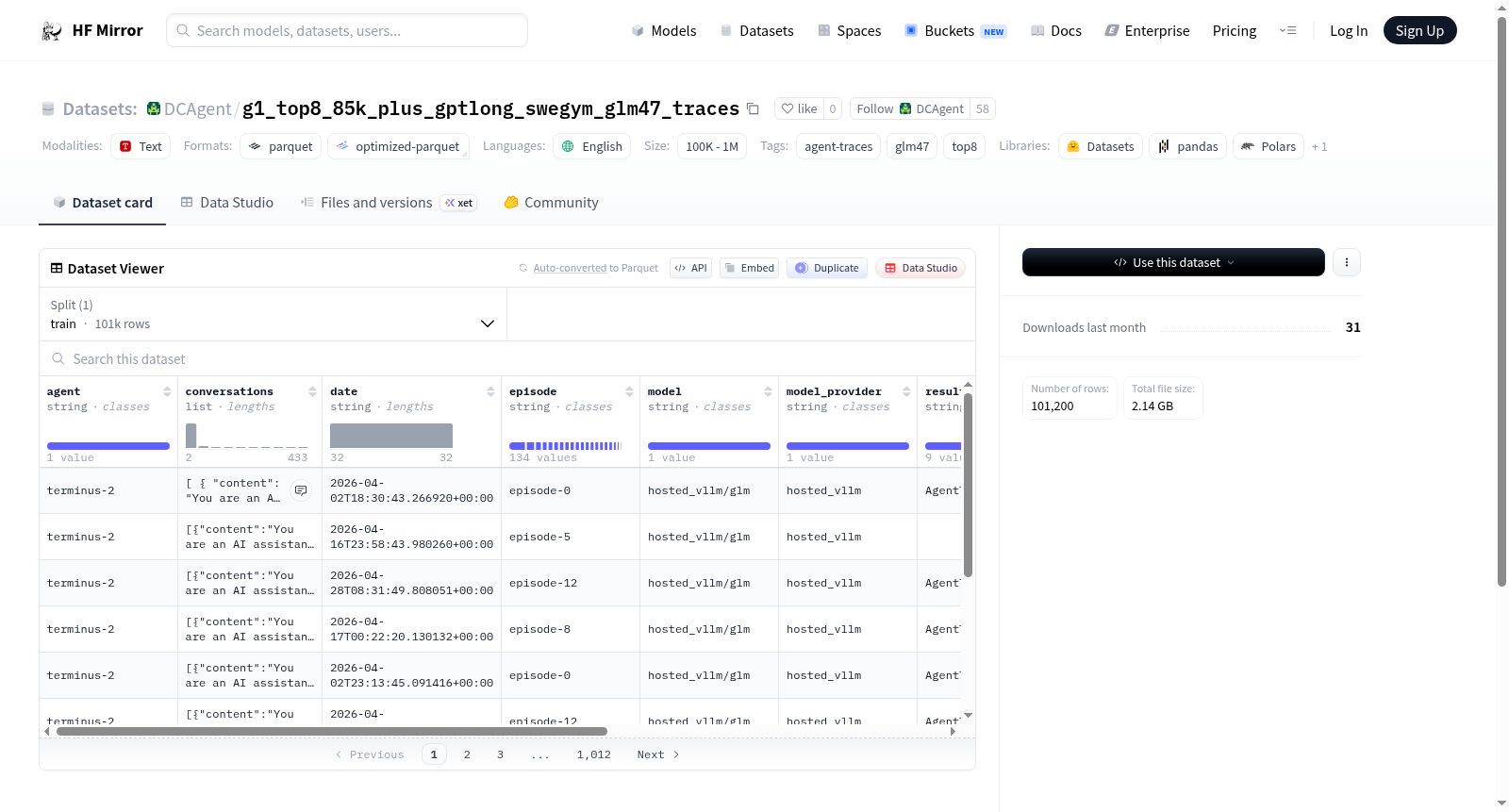Screen dimensions: 1509x812
Task: Select the optimized-parquet format tag
Action: 398,146
